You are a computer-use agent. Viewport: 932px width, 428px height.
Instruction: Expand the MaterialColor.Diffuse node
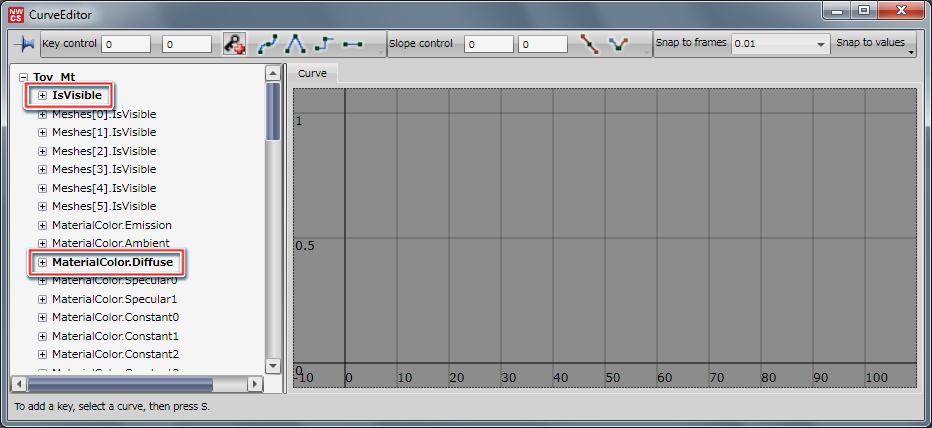[42, 262]
